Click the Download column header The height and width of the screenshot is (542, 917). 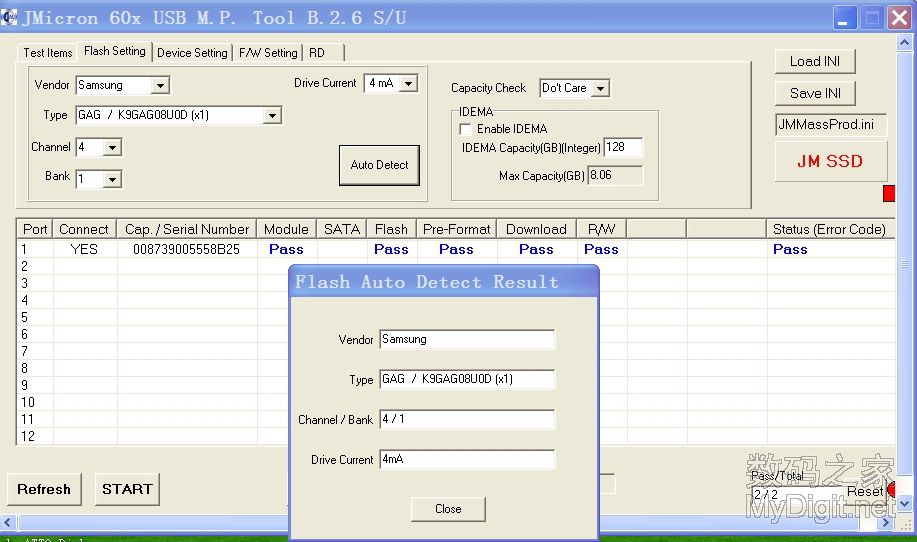point(537,229)
